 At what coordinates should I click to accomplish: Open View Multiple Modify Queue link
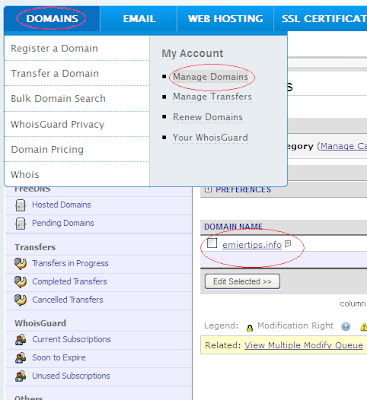pos(304,345)
